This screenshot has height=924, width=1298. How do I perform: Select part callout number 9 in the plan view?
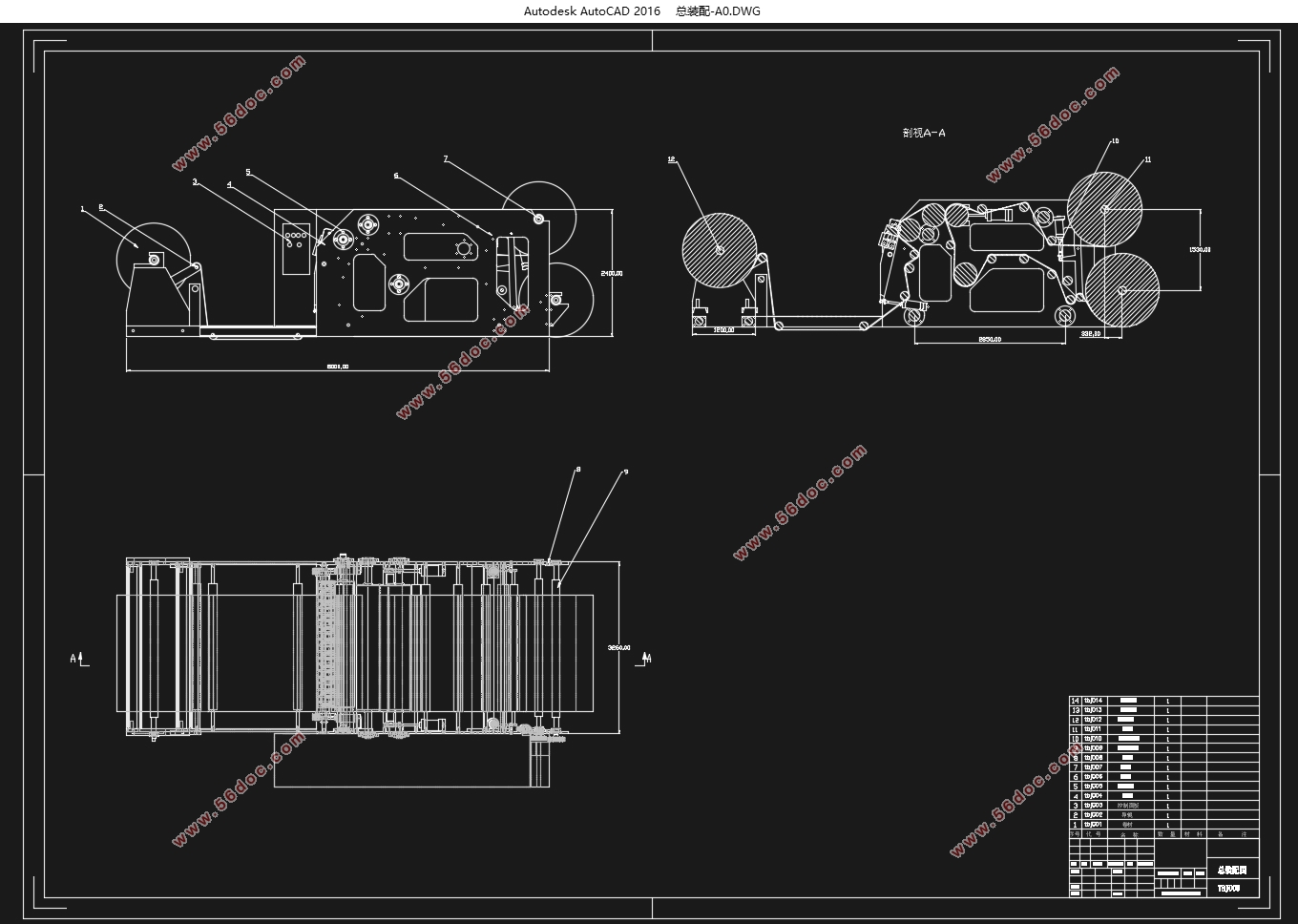pos(625,472)
